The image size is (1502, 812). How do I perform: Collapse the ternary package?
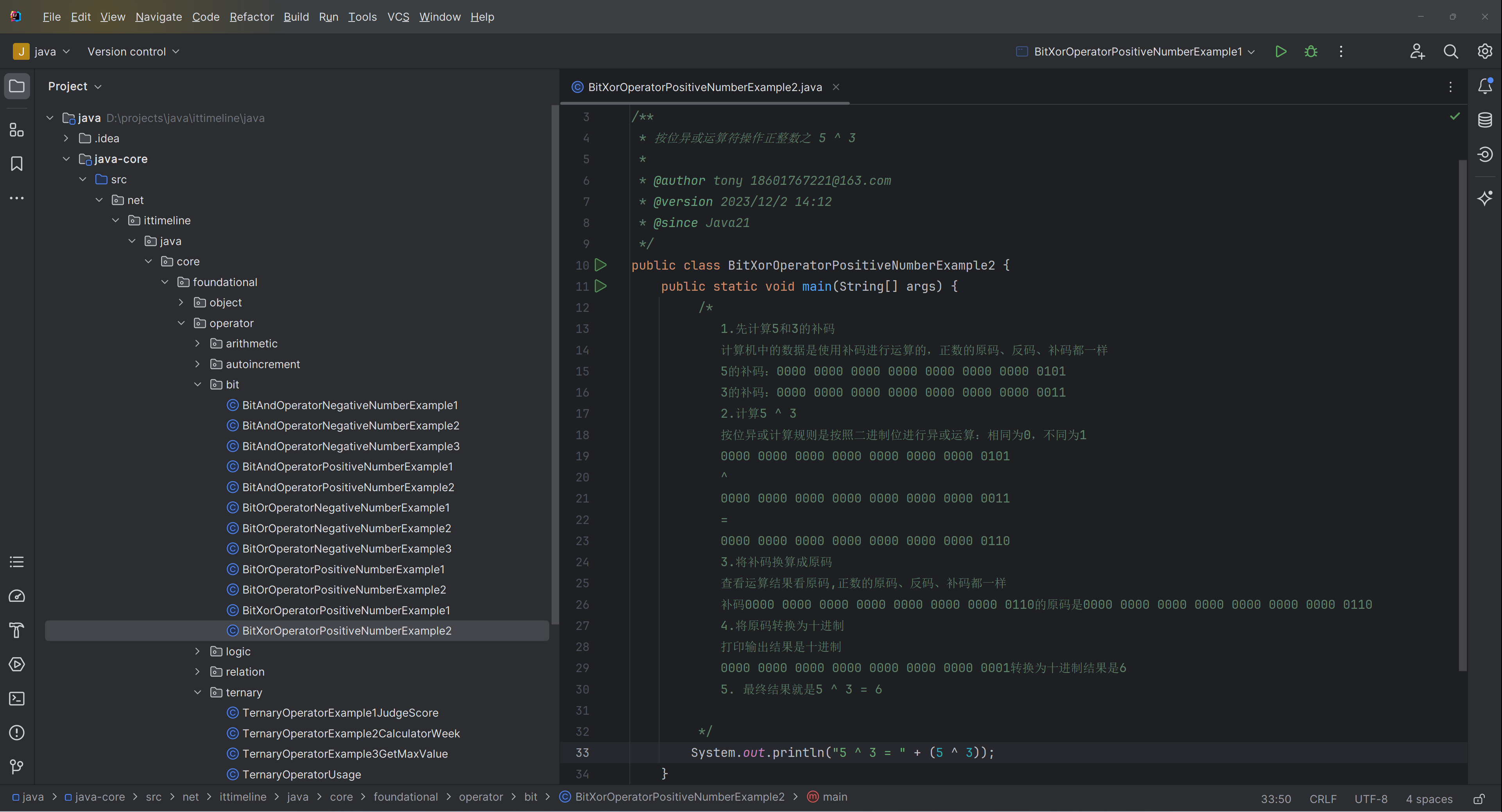point(197,692)
